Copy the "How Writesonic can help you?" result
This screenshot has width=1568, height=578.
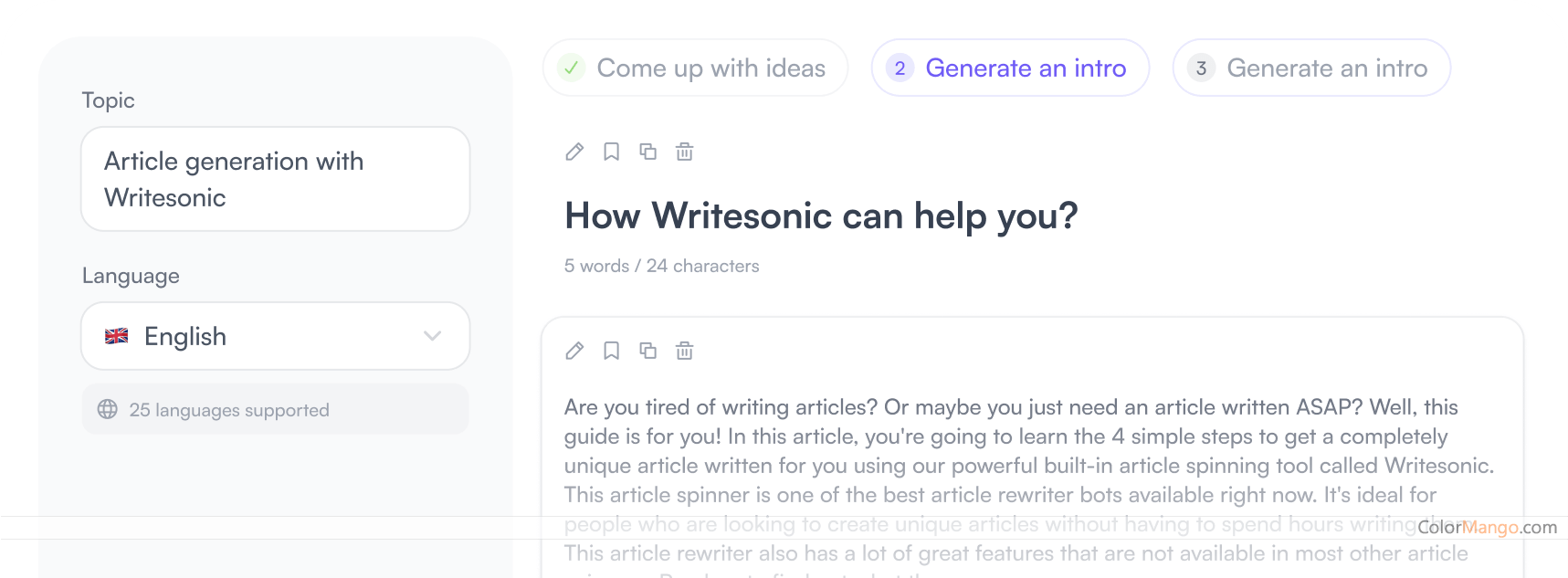coord(648,152)
